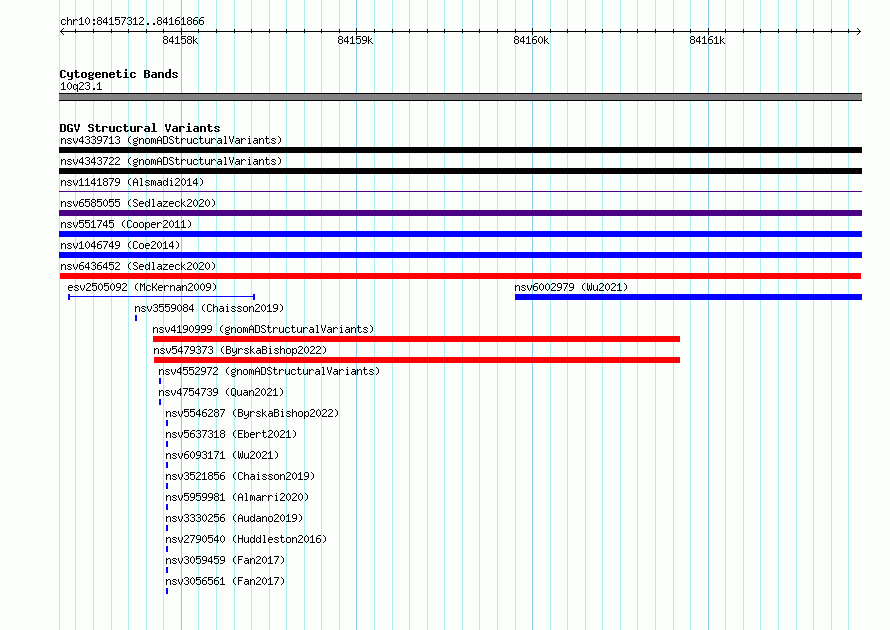Viewport: 890px width, 630px height.
Task: Open nsv6436452 (Sedlazeck2020) variant label
Action: tap(138, 266)
